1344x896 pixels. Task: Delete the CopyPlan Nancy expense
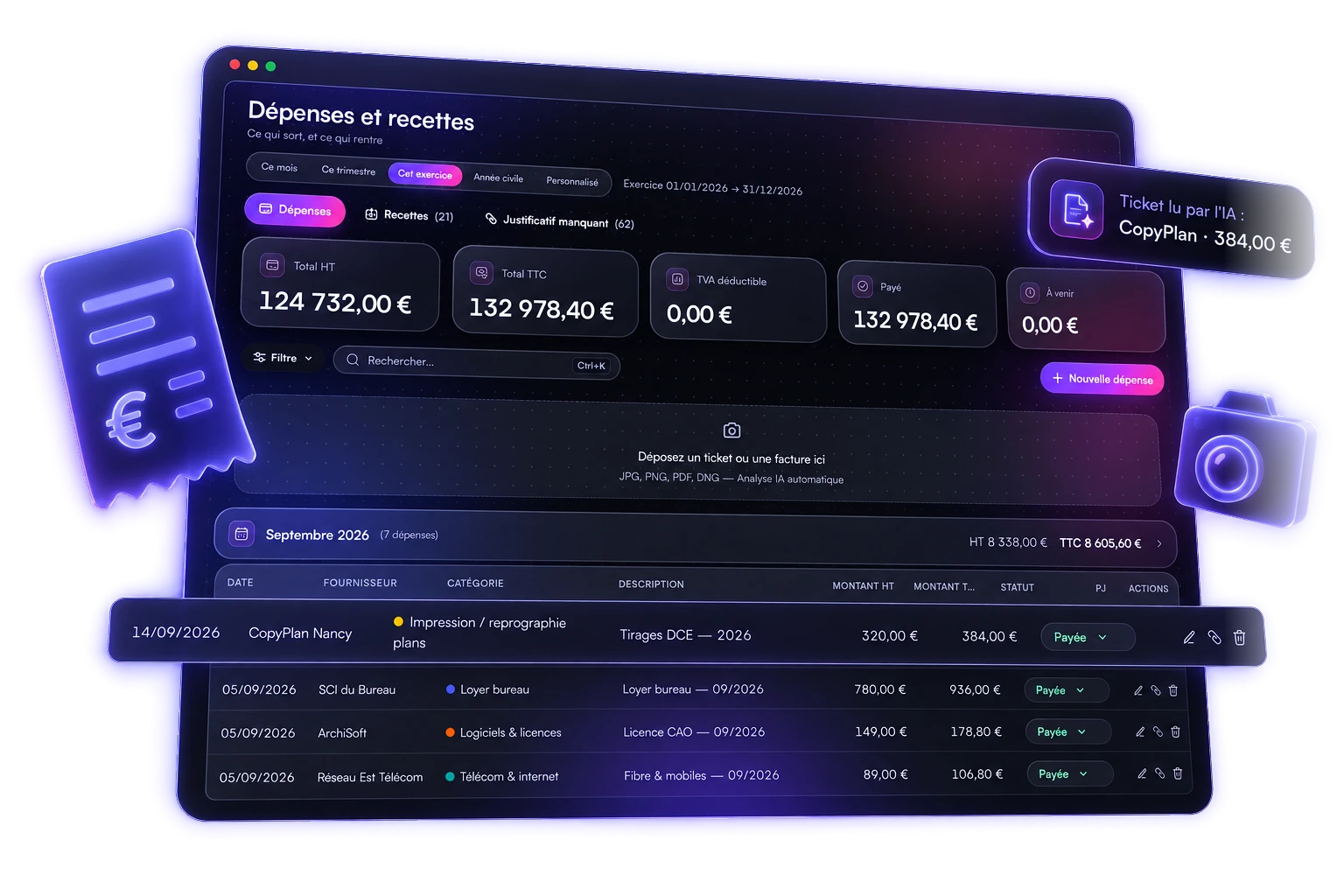(x=1240, y=638)
